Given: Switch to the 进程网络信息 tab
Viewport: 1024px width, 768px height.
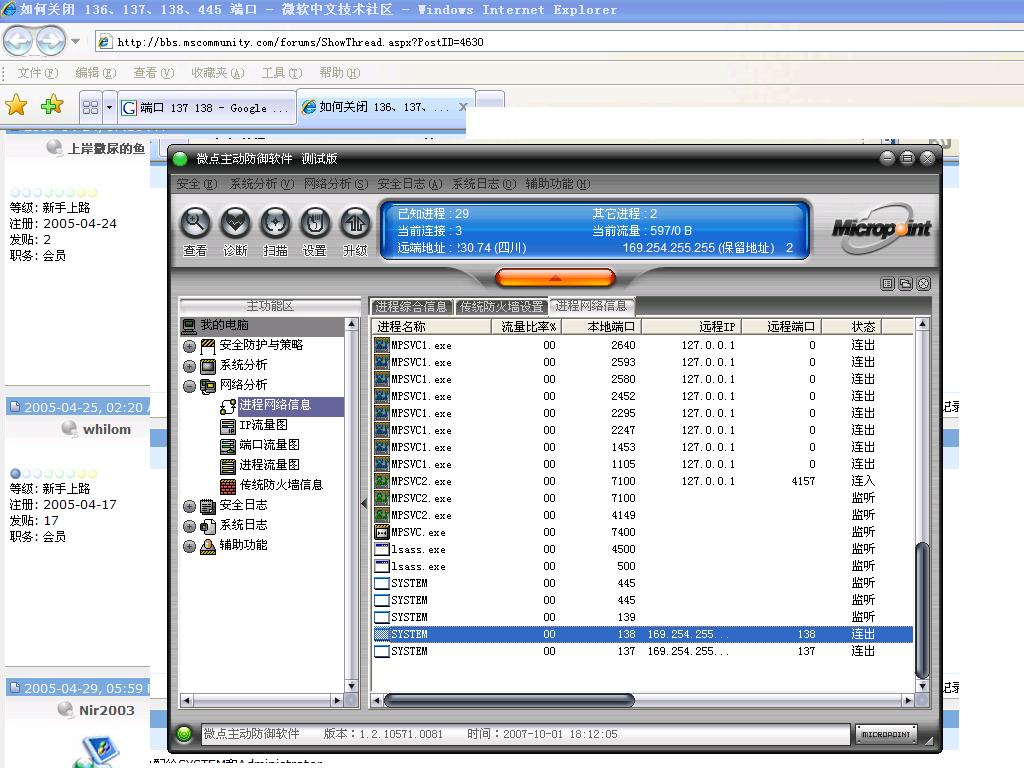Looking at the screenshot, I should (590, 306).
